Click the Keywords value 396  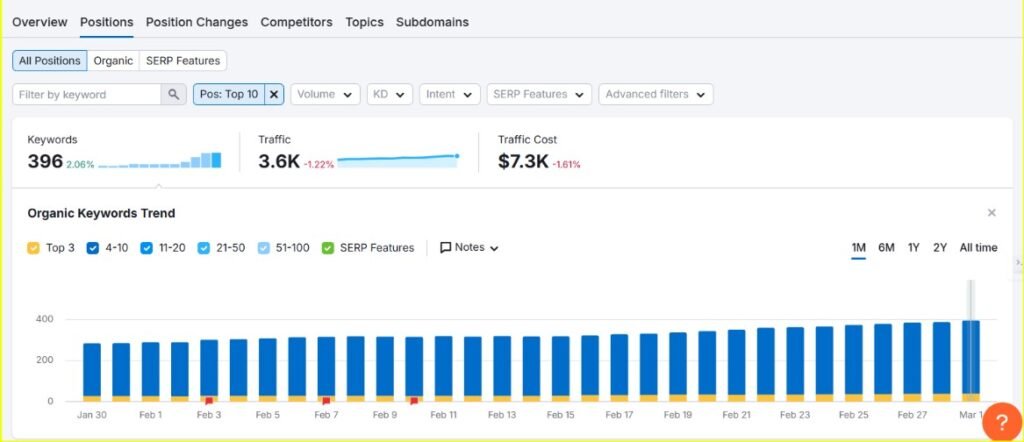pos(45,161)
